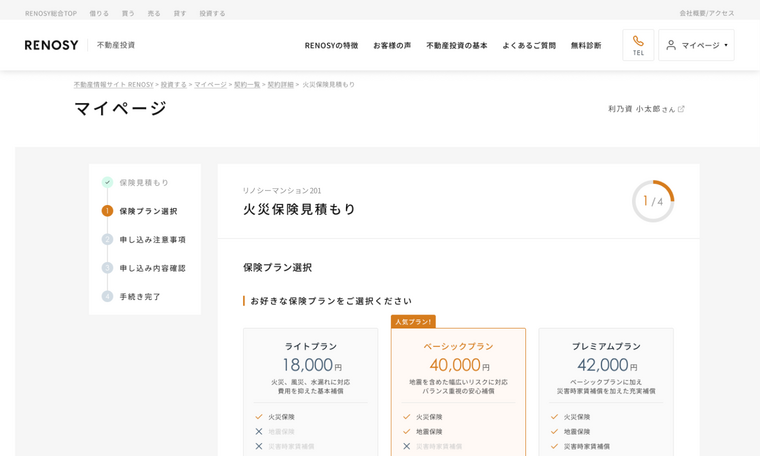Click the 火災保険見積もり heading

tap(300, 209)
